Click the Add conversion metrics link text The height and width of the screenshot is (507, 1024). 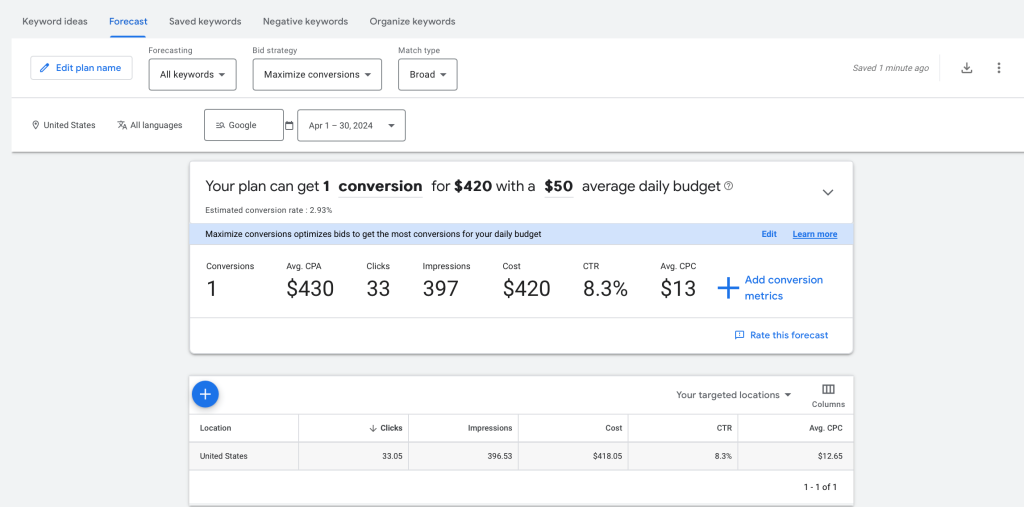[784, 287]
